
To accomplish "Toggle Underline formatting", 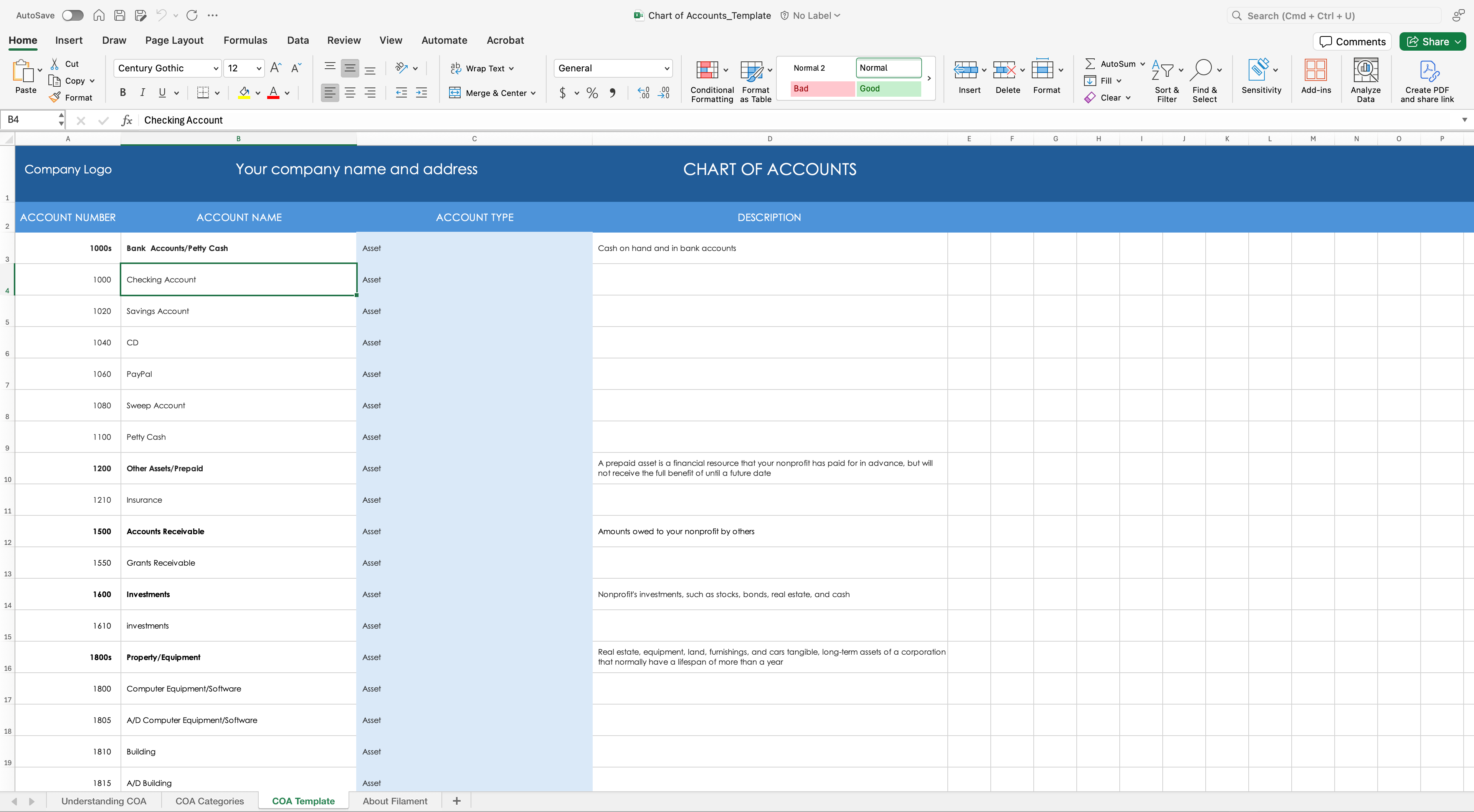I will [162, 93].
